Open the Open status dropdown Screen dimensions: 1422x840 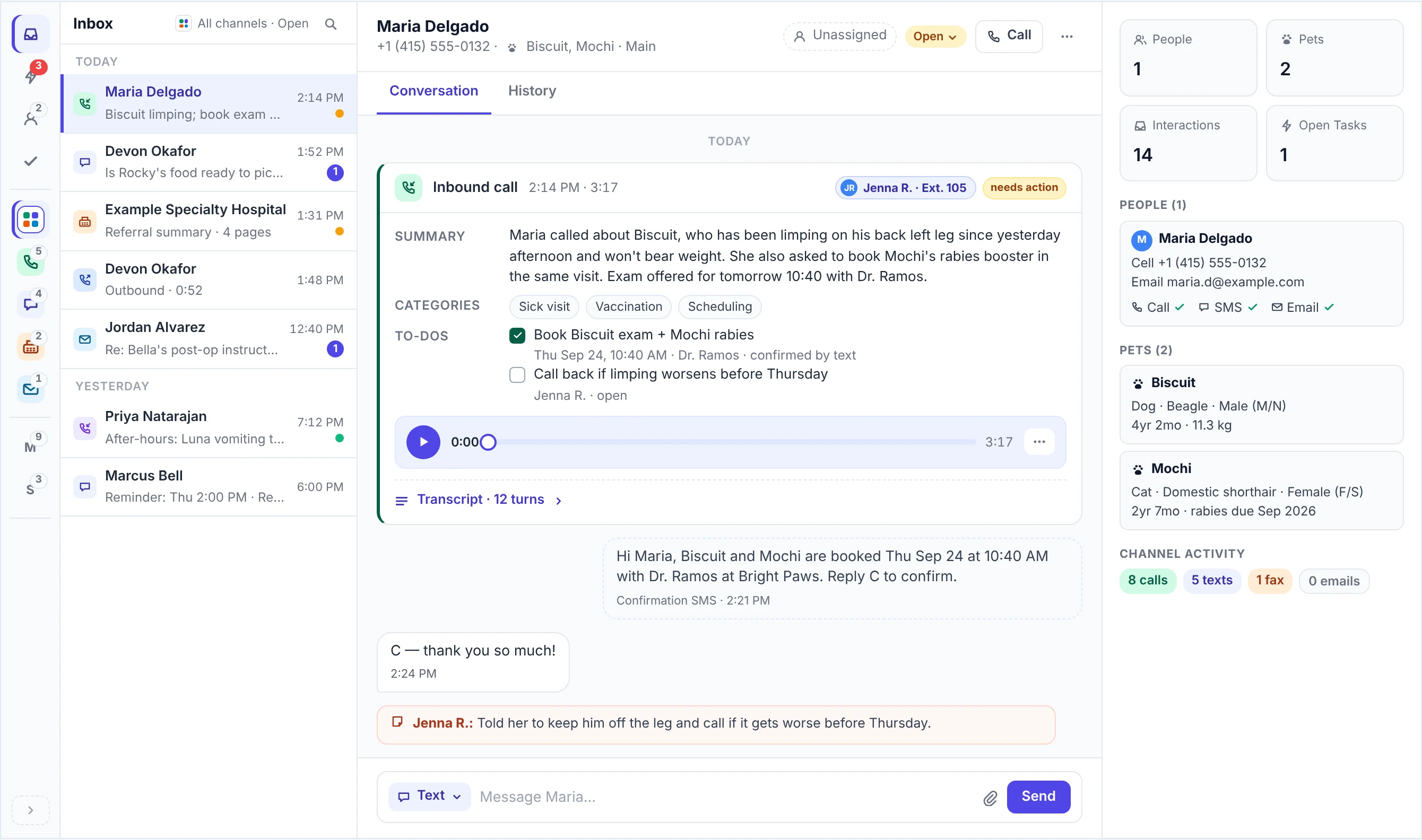click(935, 36)
